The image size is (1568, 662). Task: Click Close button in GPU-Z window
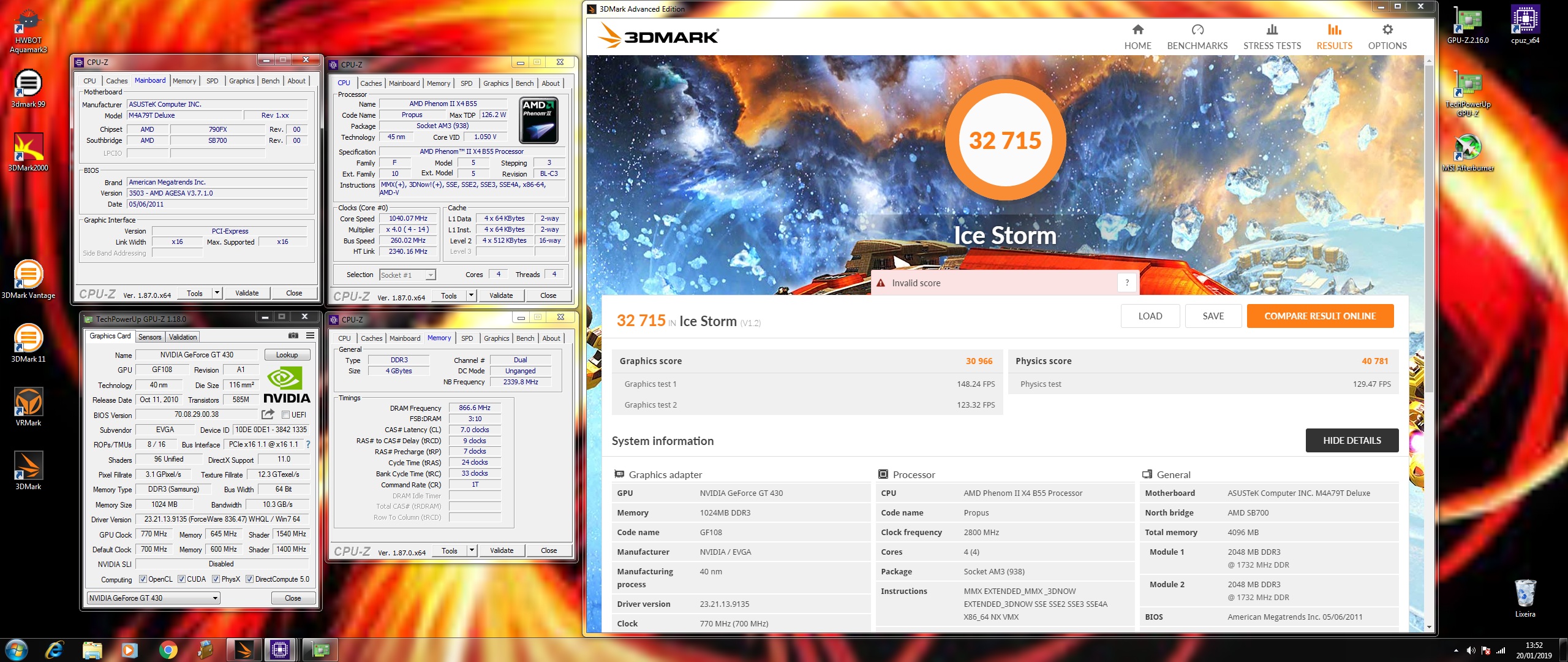click(x=293, y=598)
